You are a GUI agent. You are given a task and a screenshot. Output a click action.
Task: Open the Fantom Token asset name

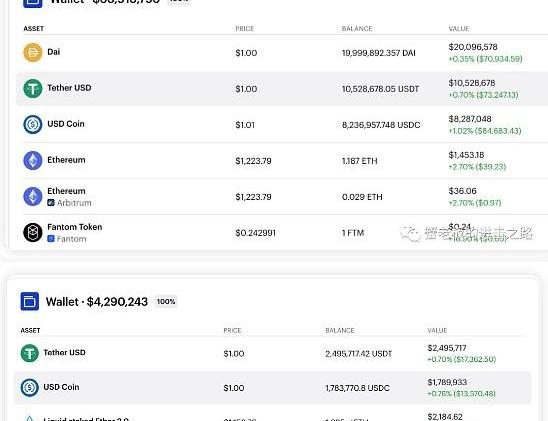[75, 227]
